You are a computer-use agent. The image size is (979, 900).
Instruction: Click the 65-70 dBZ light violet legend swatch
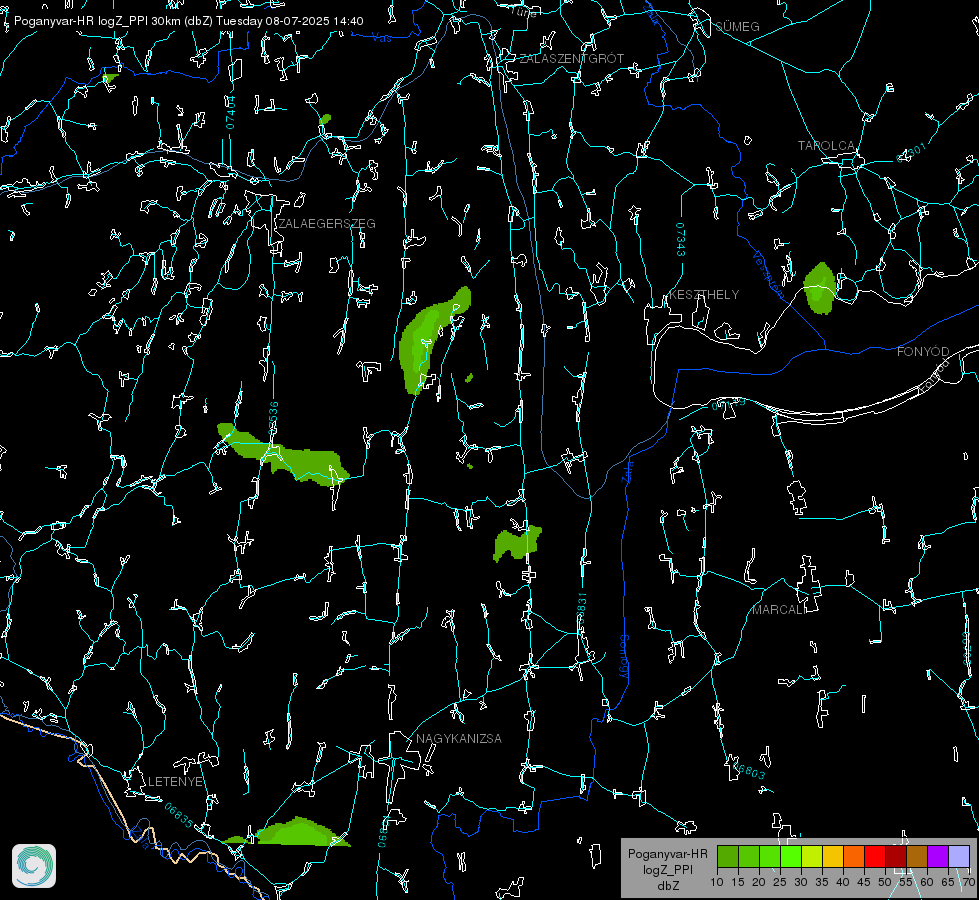coord(959,857)
